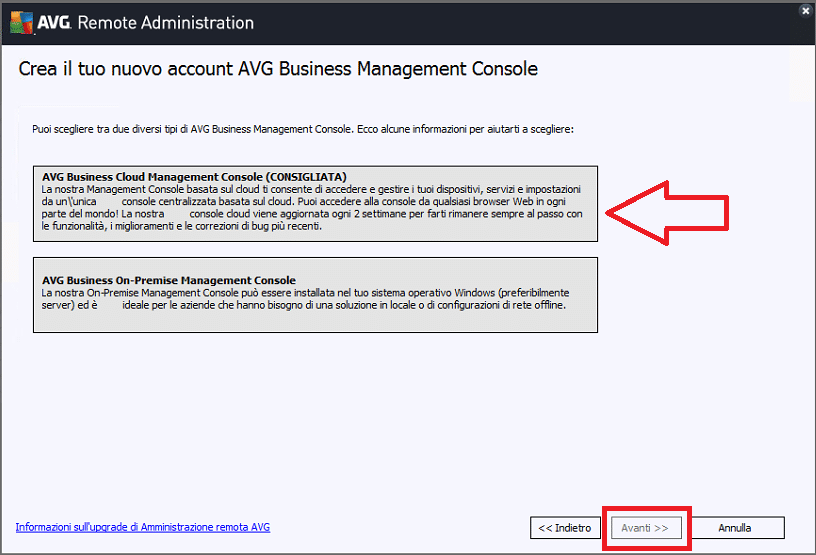The width and height of the screenshot is (816, 555).
Task: Continue with the Avanti button
Action: (646, 528)
